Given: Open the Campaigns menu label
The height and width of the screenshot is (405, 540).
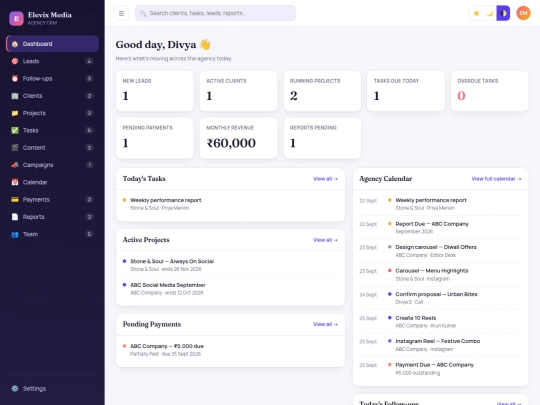Looking at the screenshot, I should pos(38,165).
